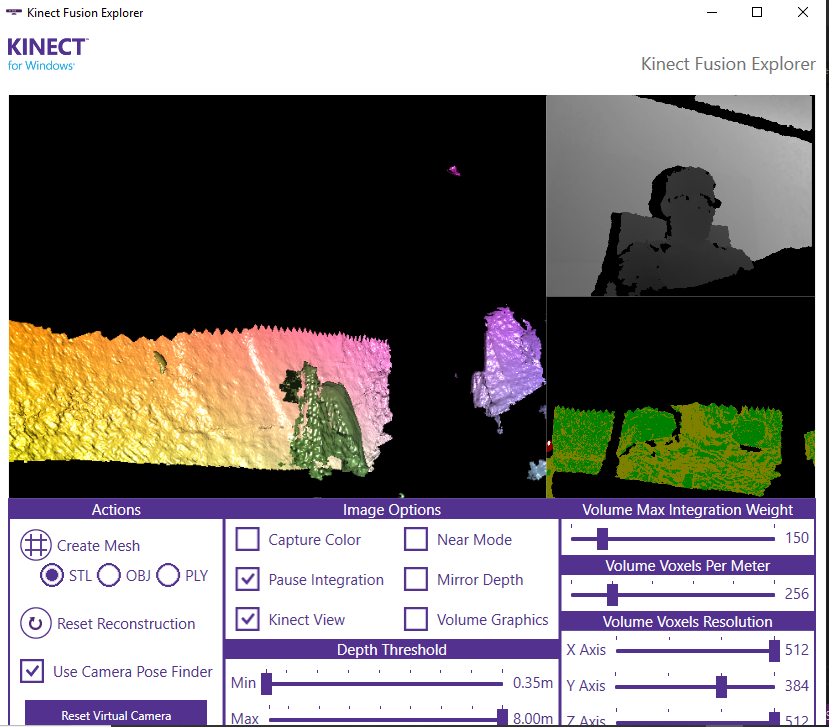Click the Volume Max Integration Weight slider
The image size is (829, 727).
(x=673, y=539)
